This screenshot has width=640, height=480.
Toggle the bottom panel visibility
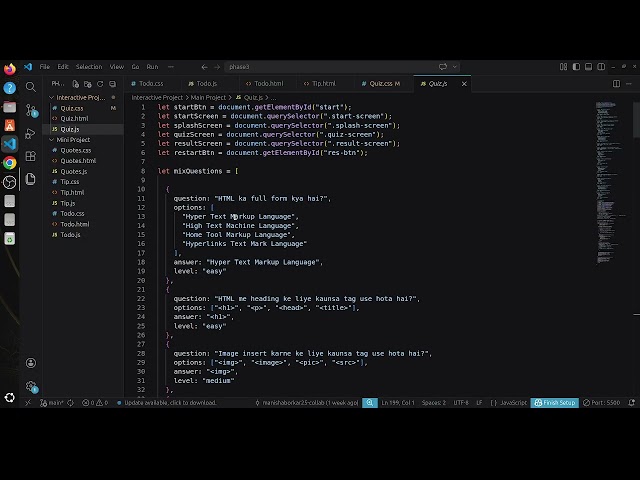tap(588, 67)
